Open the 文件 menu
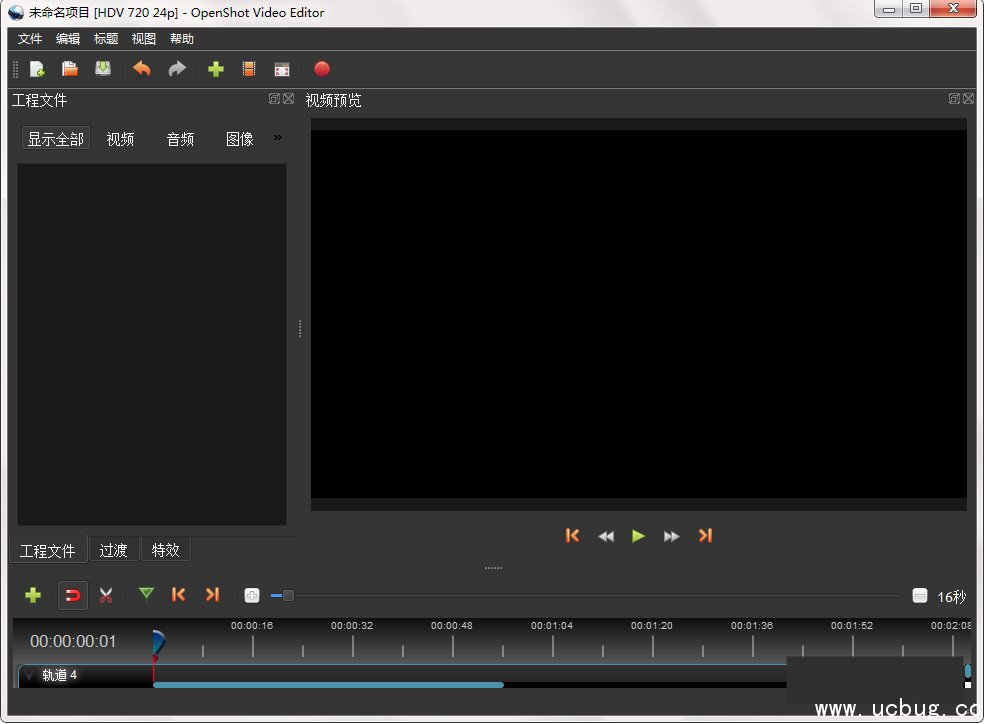 [x=30, y=39]
